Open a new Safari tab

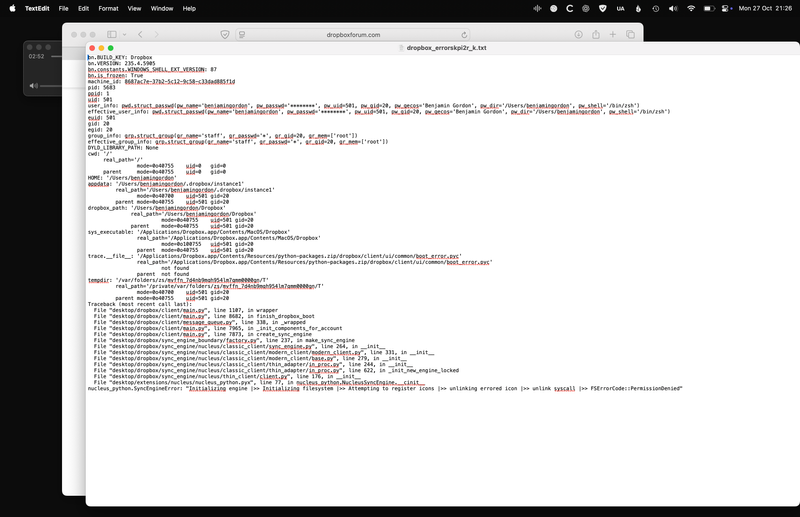pyautogui.click(x=613, y=34)
